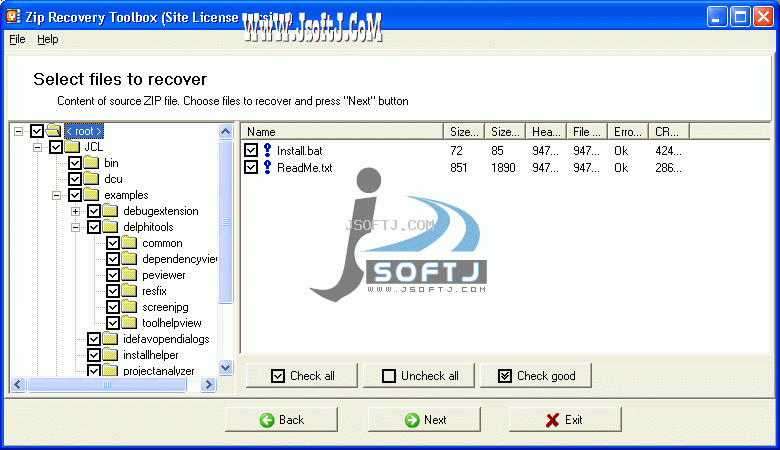Click the delphitools folder icon
This screenshot has height=450, width=780.
coord(110,227)
